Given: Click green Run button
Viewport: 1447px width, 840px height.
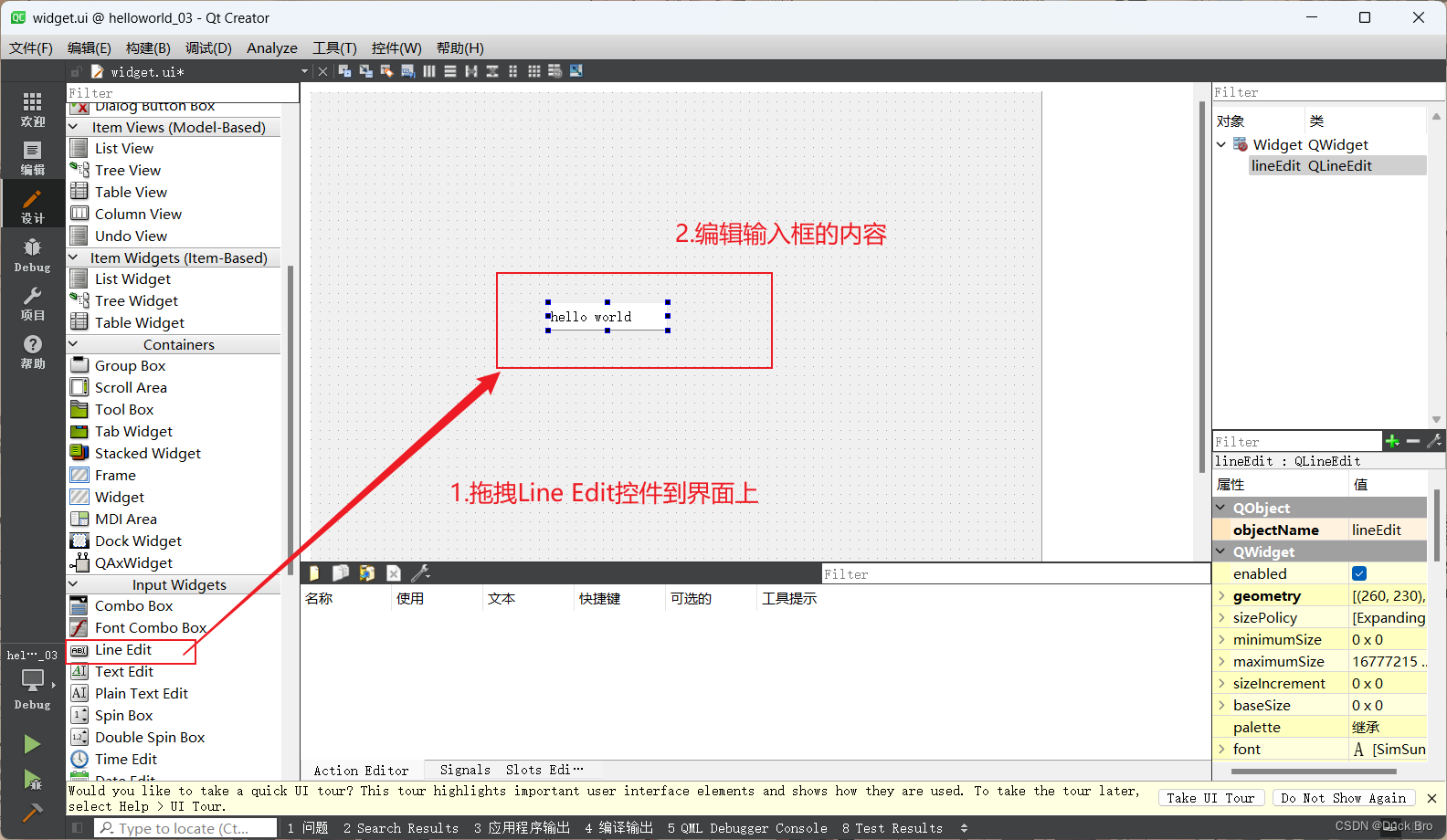Looking at the screenshot, I should 32,744.
